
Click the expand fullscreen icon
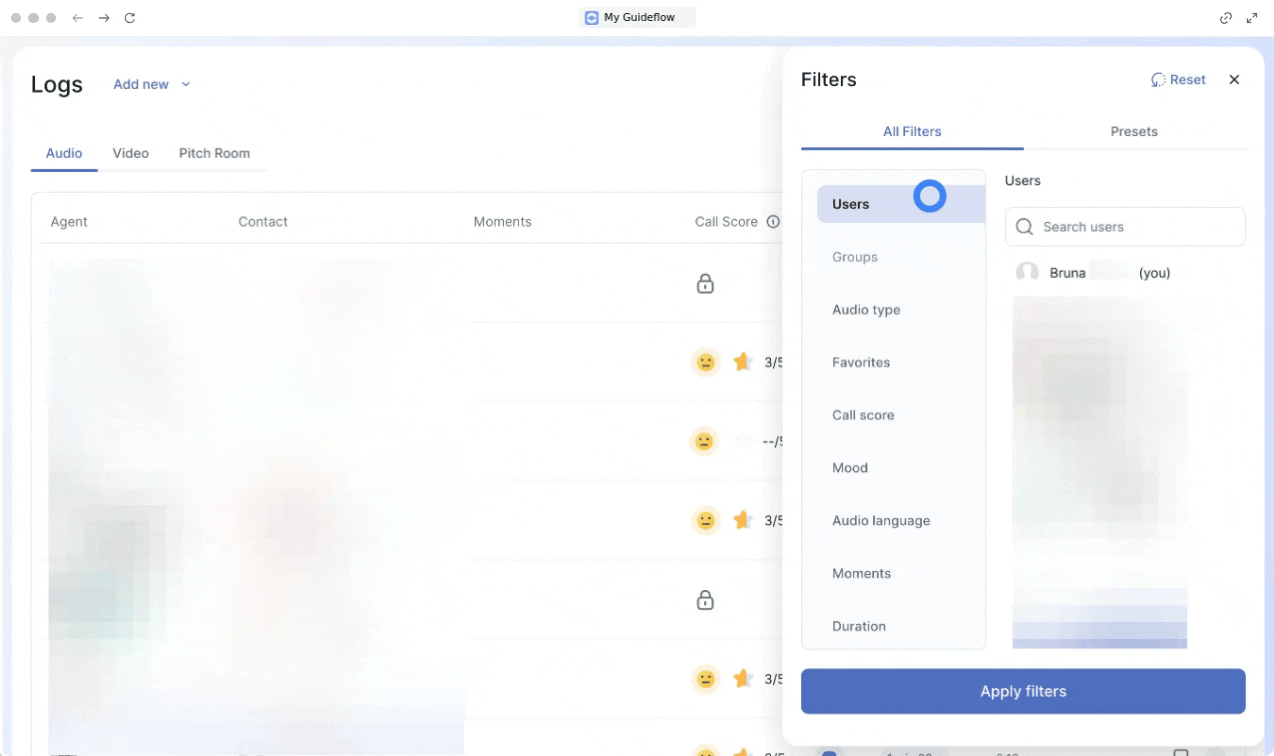1252,18
